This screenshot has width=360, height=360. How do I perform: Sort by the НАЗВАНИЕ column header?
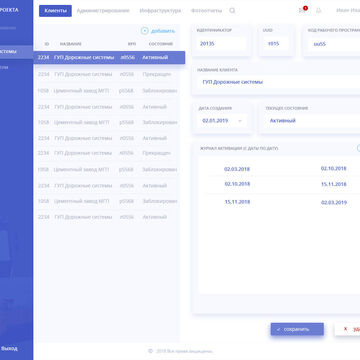click(x=71, y=44)
